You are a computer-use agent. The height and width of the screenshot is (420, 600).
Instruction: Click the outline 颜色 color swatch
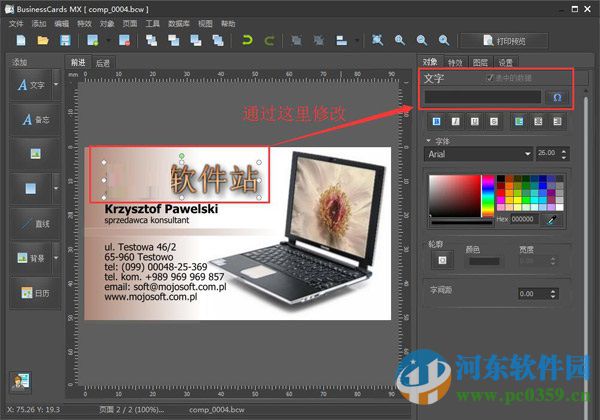484,261
